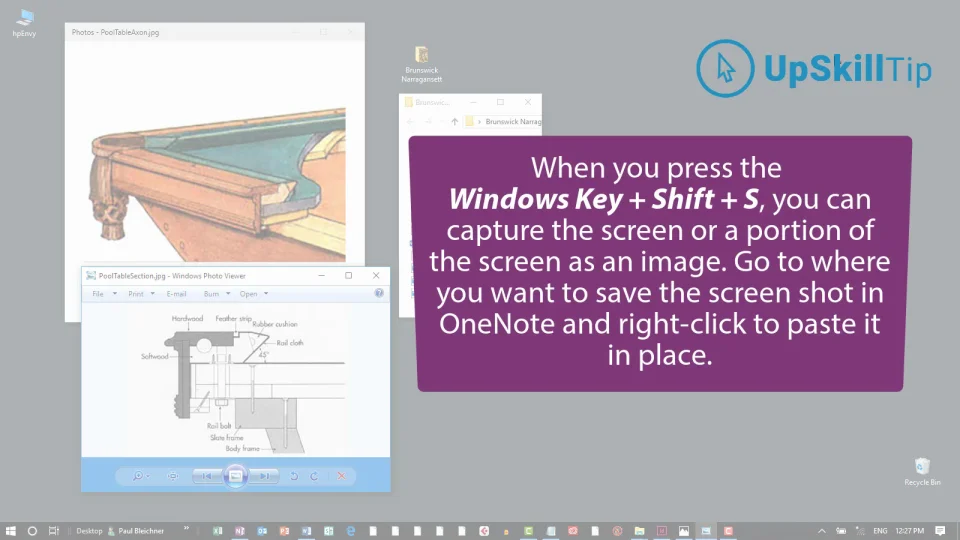Screen dimensions: 960x540
Task: Show hidden system tray icons
Action: (822, 531)
